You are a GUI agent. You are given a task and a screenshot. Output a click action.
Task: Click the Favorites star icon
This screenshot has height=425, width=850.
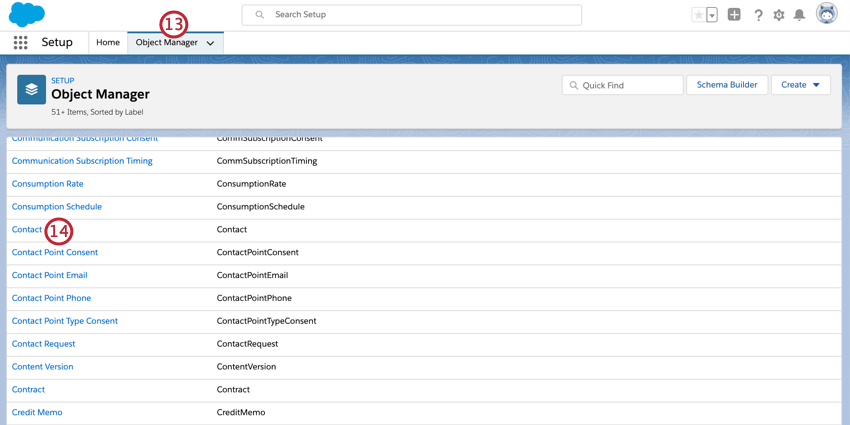(x=698, y=15)
